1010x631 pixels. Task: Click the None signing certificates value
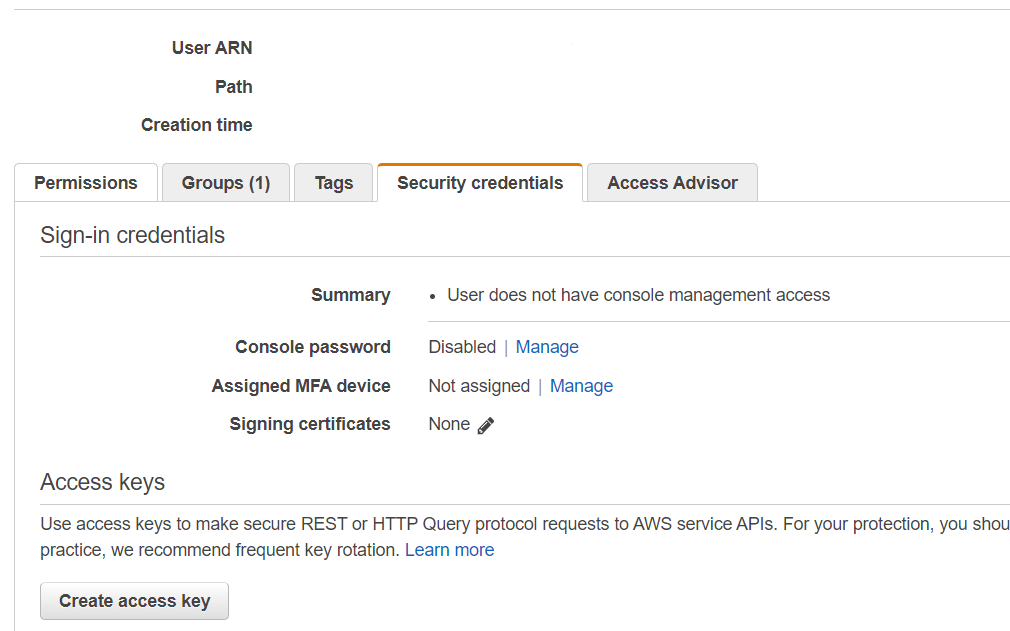[449, 424]
